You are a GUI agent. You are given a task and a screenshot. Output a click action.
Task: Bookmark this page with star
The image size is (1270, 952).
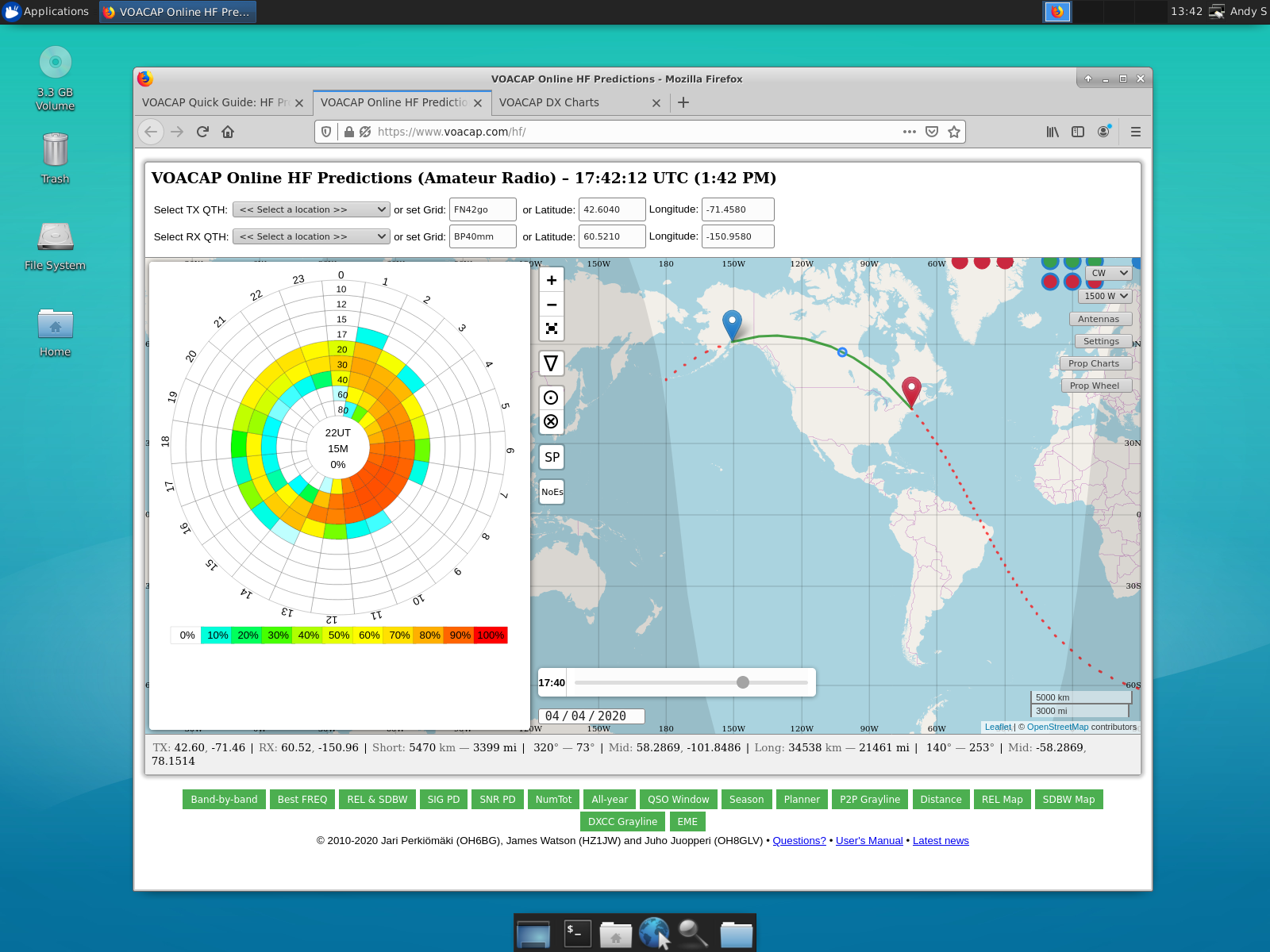954,132
